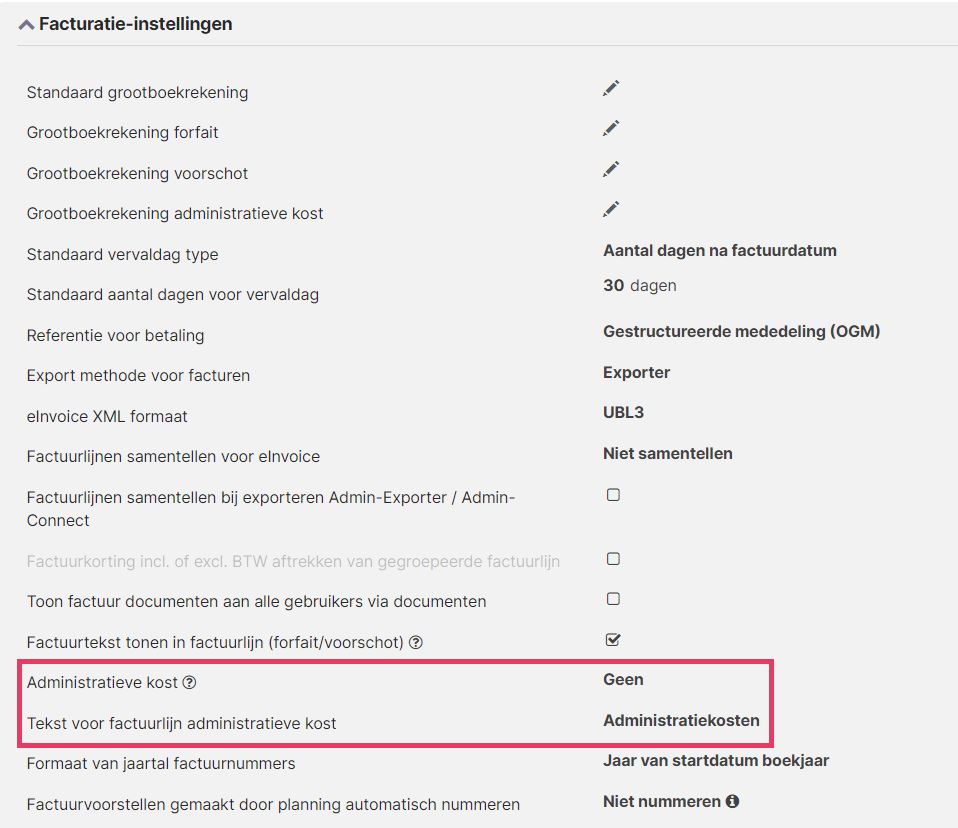Show help for Factuurtekst tonen in factuurlijn
The image size is (958, 828).
416,642
